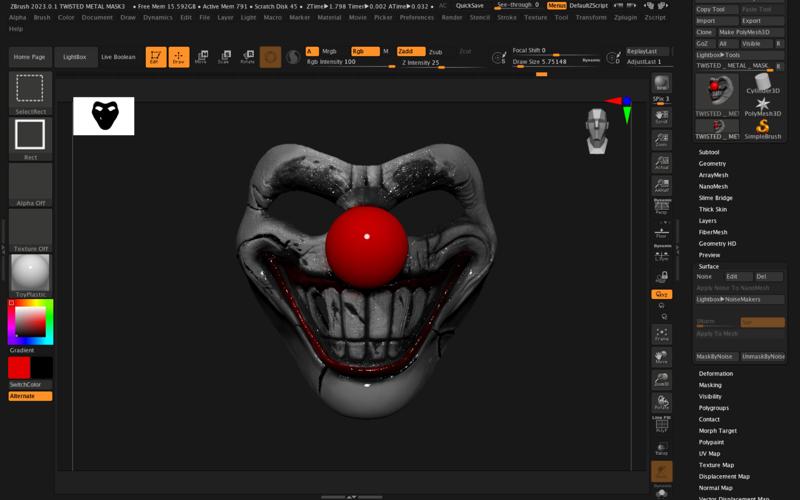The width and height of the screenshot is (800, 500).
Task: Enable Zsub sculpt mode
Action: click(436, 52)
